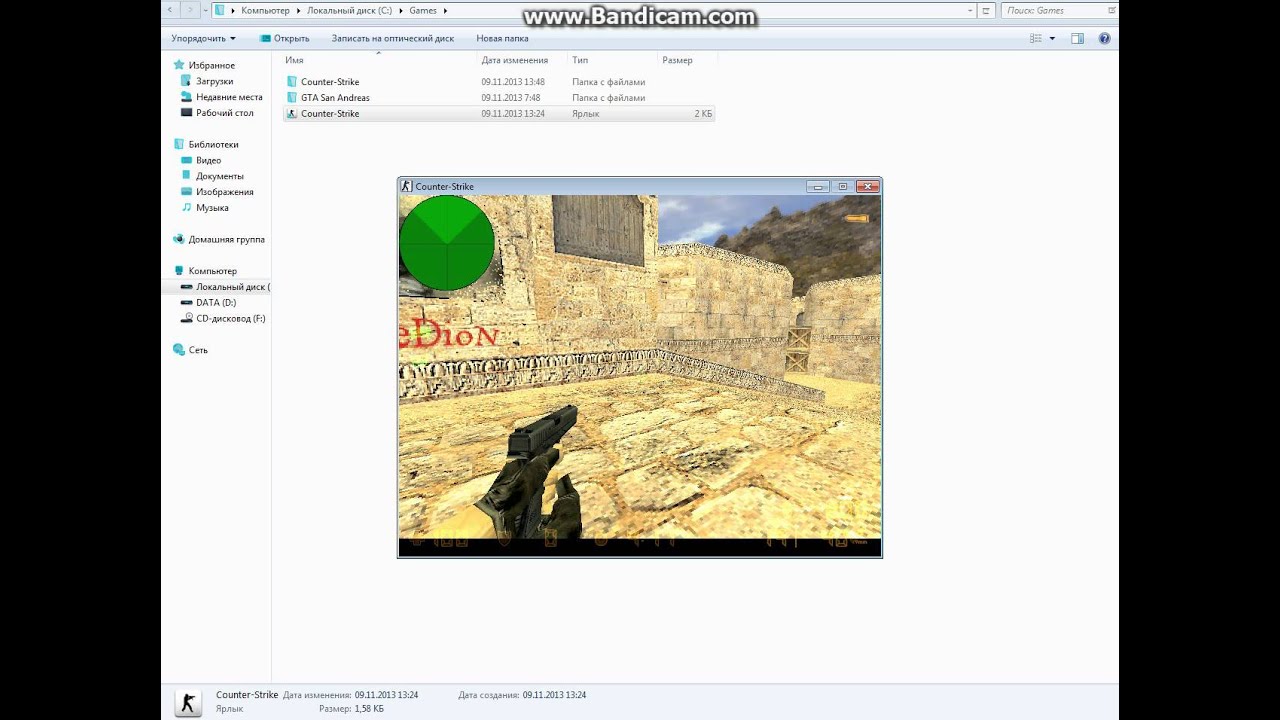Click the Избранное star icon
The image size is (1280, 720).
tap(179, 65)
